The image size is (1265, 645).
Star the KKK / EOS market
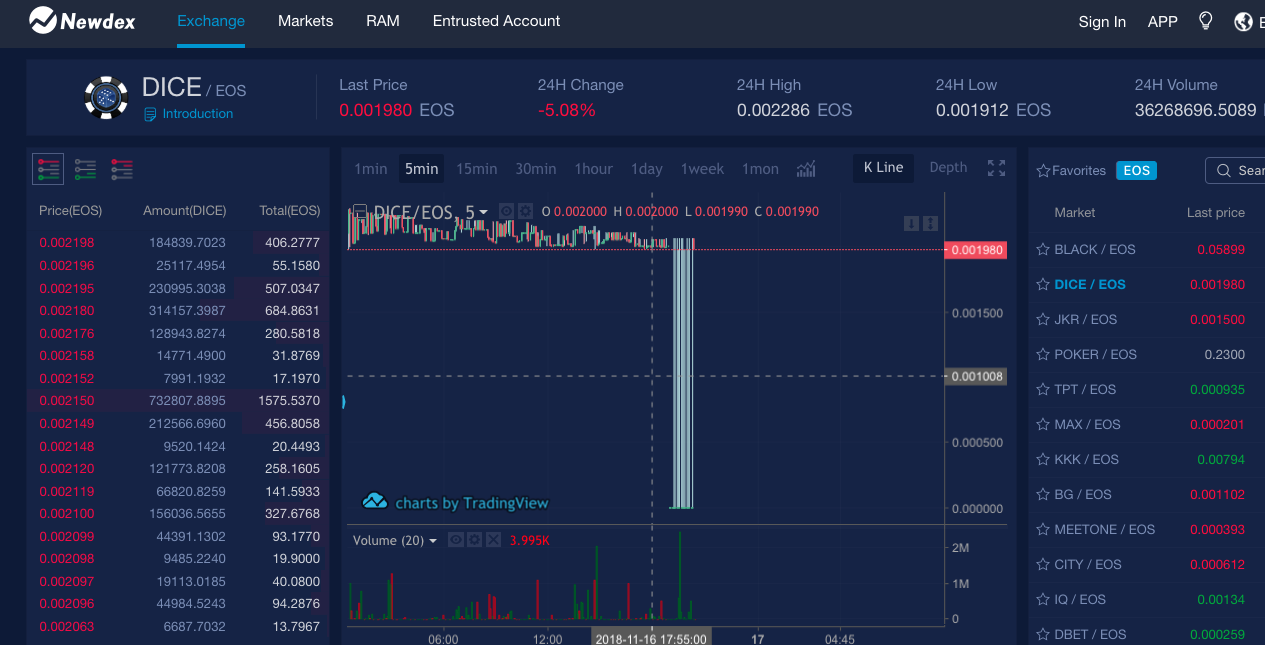click(1043, 460)
